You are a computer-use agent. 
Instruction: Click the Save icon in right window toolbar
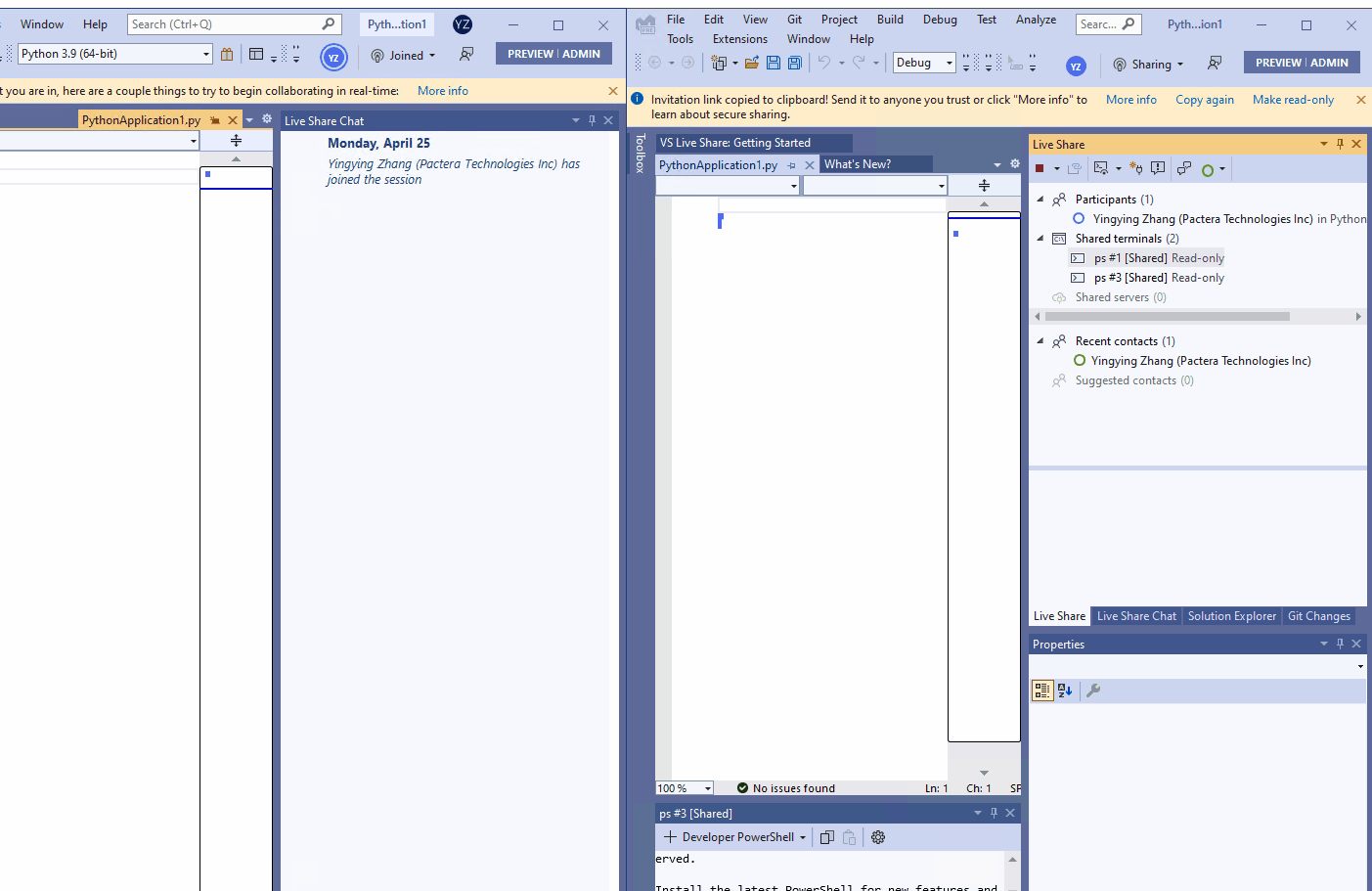point(774,63)
